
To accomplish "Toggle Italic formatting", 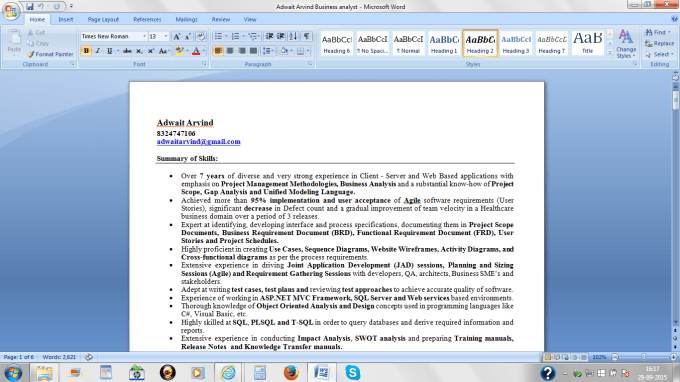I will click(x=98, y=51).
